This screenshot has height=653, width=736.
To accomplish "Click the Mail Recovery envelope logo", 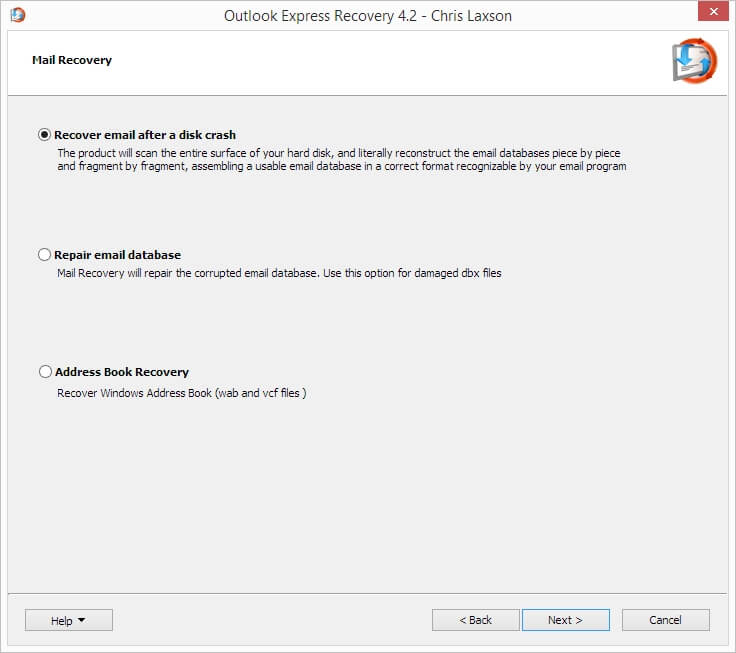I will (694, 61).
